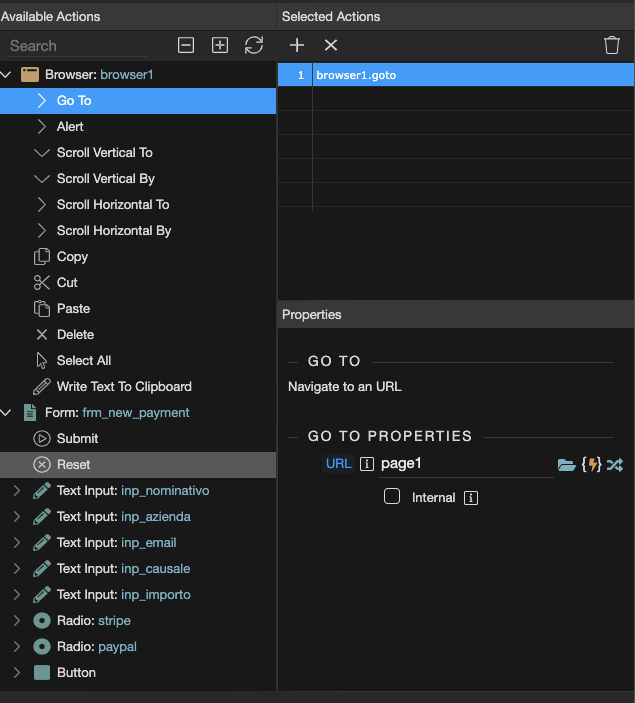Click the URL text field containing page1

[x=465, y=464]
